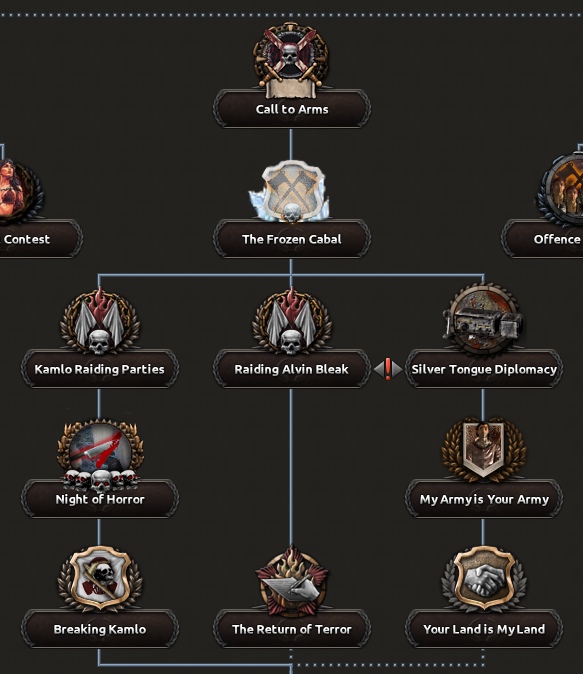Image resolution: width=583 pixels, height=674 pixels.
Task: Choose the Silver Tongue Diplomacy label
Action: pos(484,369)
